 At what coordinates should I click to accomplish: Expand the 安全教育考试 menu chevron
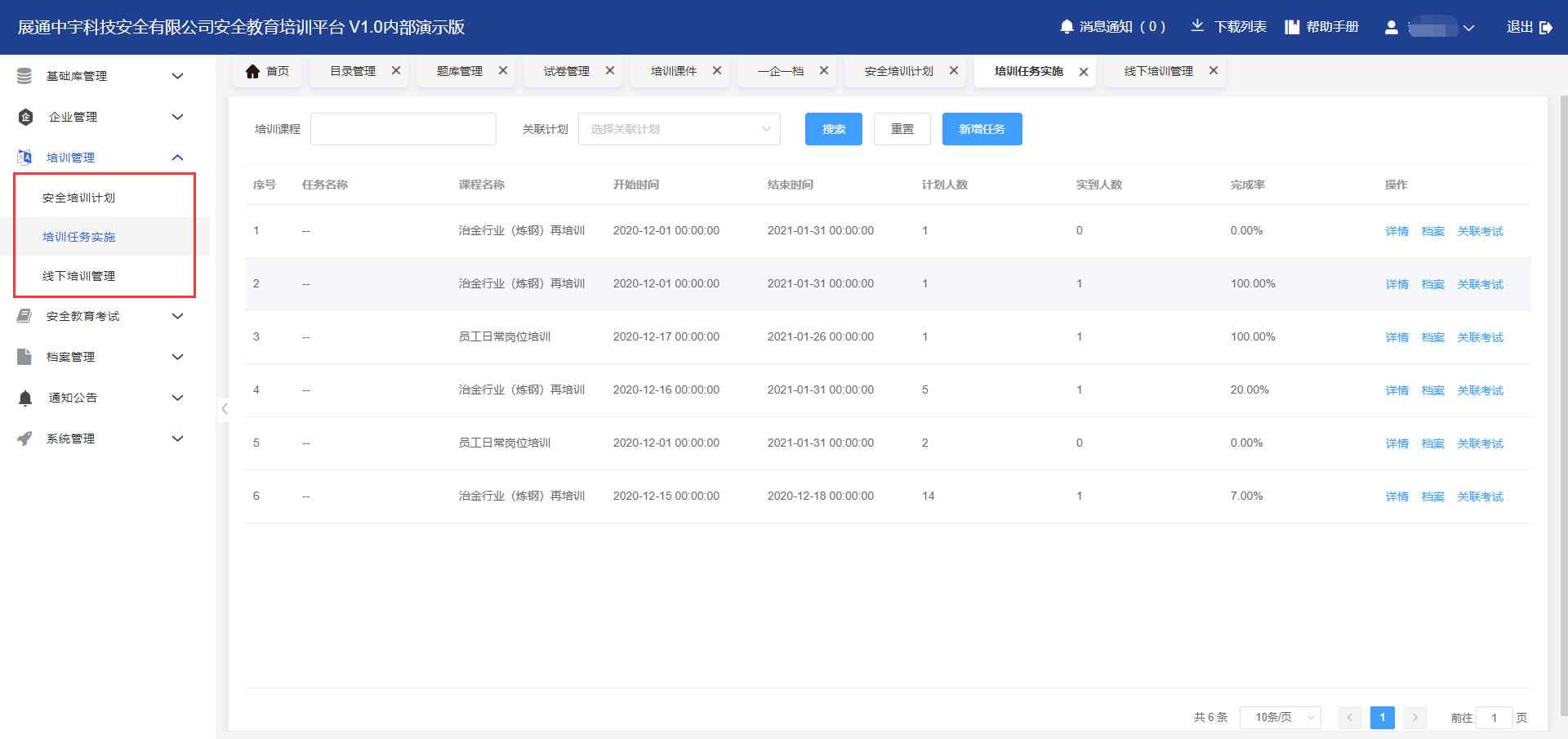click(177, 316)
